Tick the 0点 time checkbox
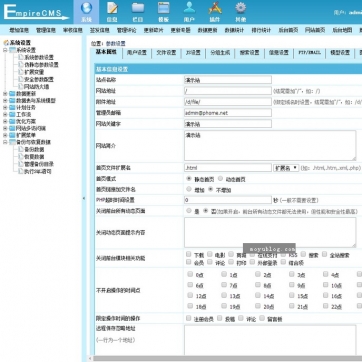The width and height of the screenshot is (362, 362). pyautogui.click(x=190, y=274)
